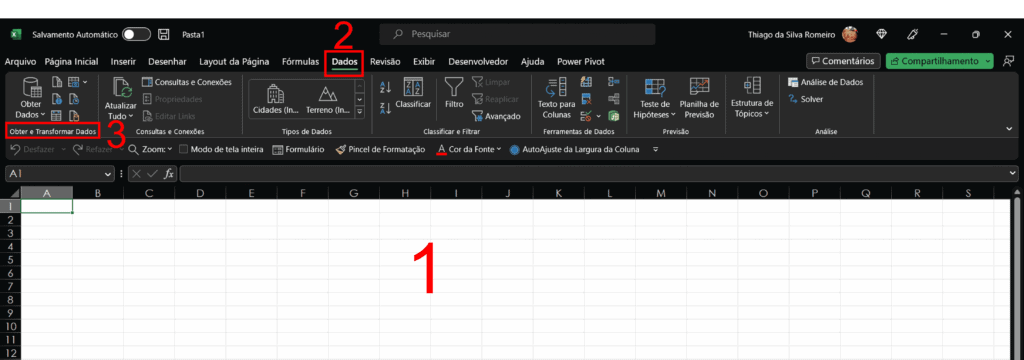Image resolution: width=1024 pixels, height=360 pixels.
Task: Click Avançado filter option
Action: pyautogui.click(x=496, y=116)
